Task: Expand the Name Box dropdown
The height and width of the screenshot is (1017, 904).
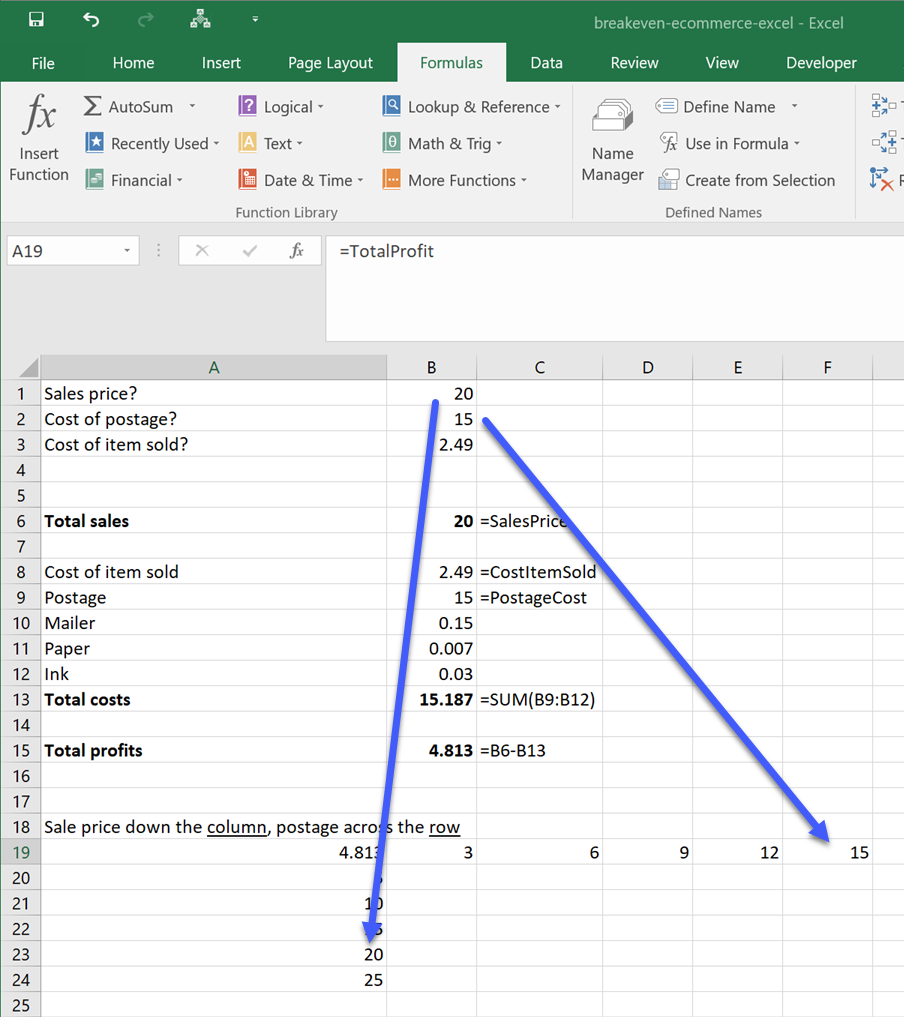Action: [127, 251]
